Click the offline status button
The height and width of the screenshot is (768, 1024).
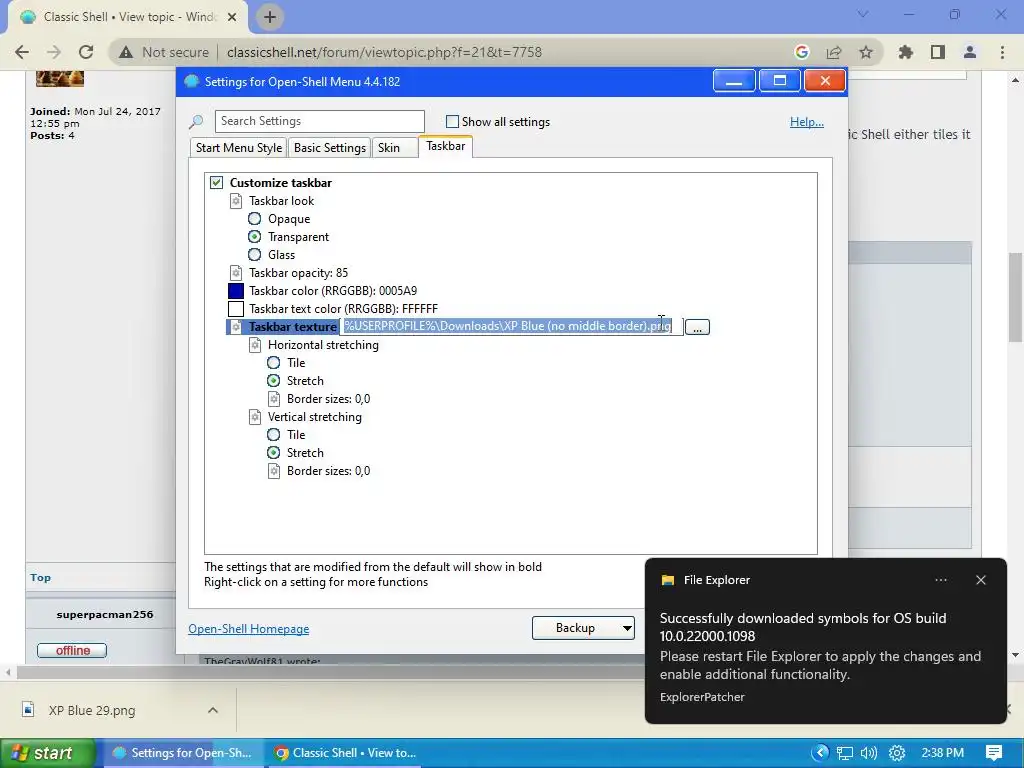click(72, 650)
